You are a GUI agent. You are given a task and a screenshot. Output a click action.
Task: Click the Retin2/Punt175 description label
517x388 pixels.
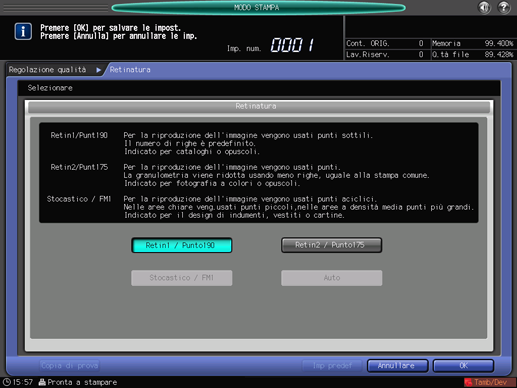coord(79,167)
